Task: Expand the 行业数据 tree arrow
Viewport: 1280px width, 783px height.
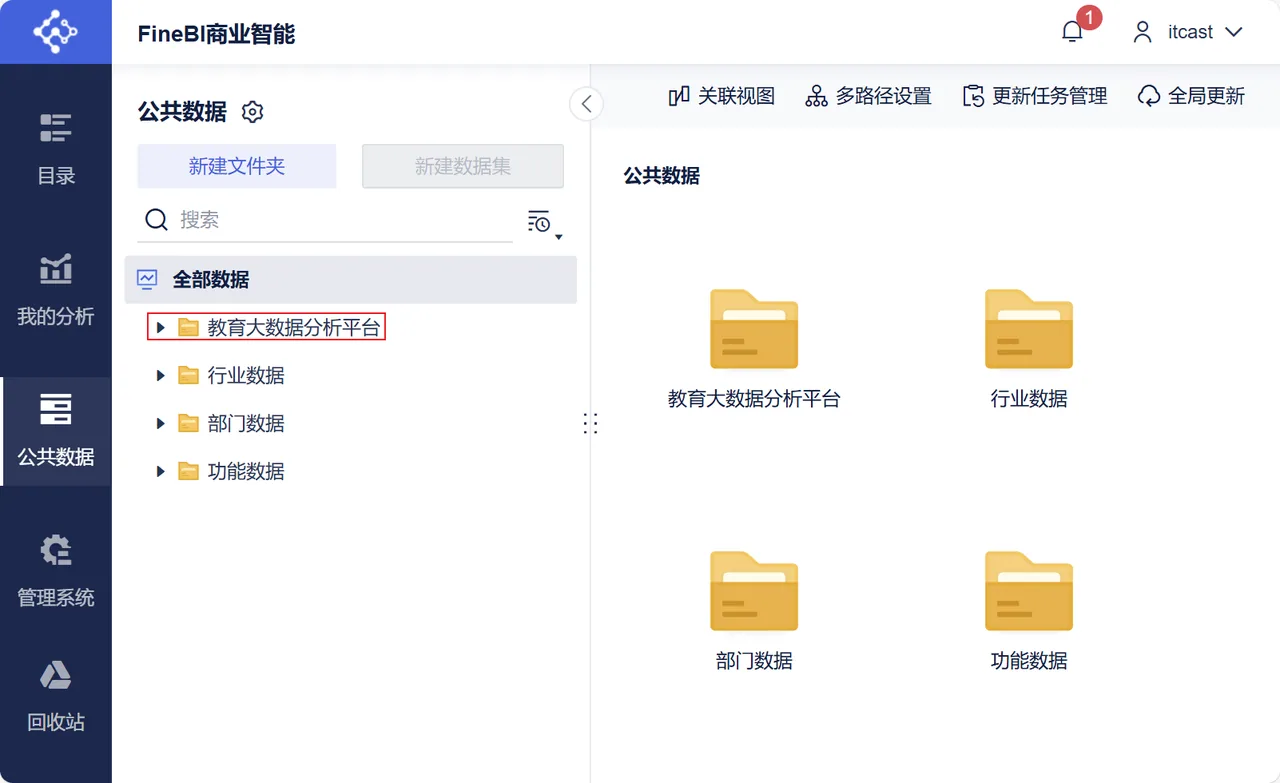Action: pyautogui.click(x=160, y=375)
